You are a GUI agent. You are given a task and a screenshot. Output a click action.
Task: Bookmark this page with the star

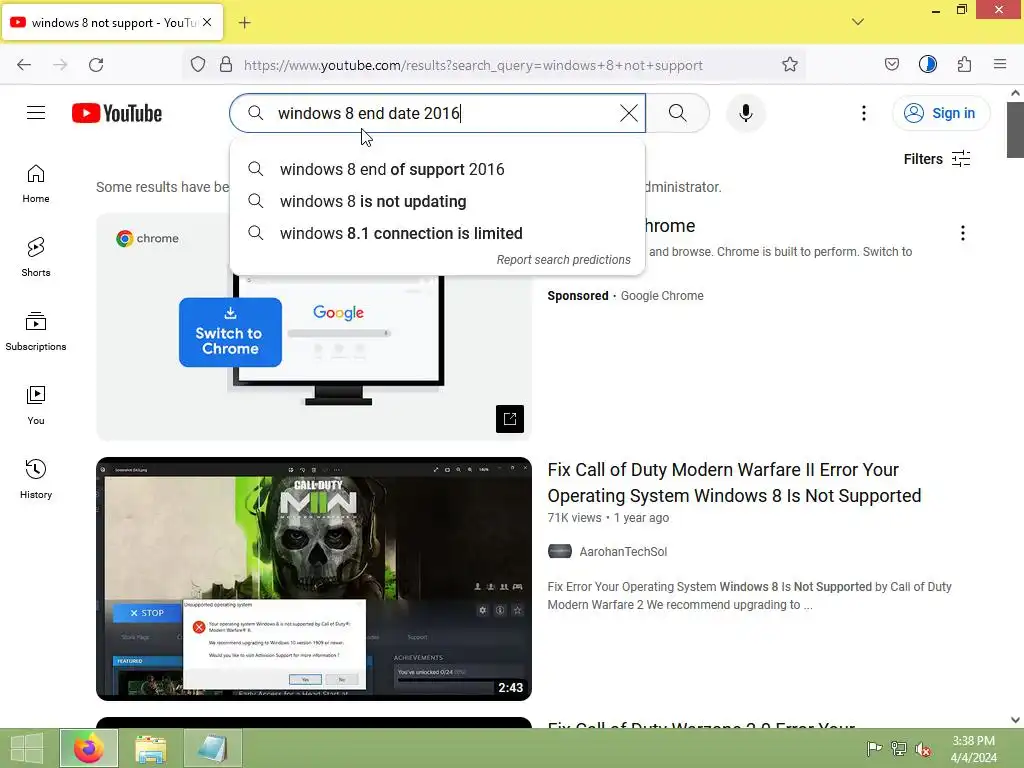point(790,65)
